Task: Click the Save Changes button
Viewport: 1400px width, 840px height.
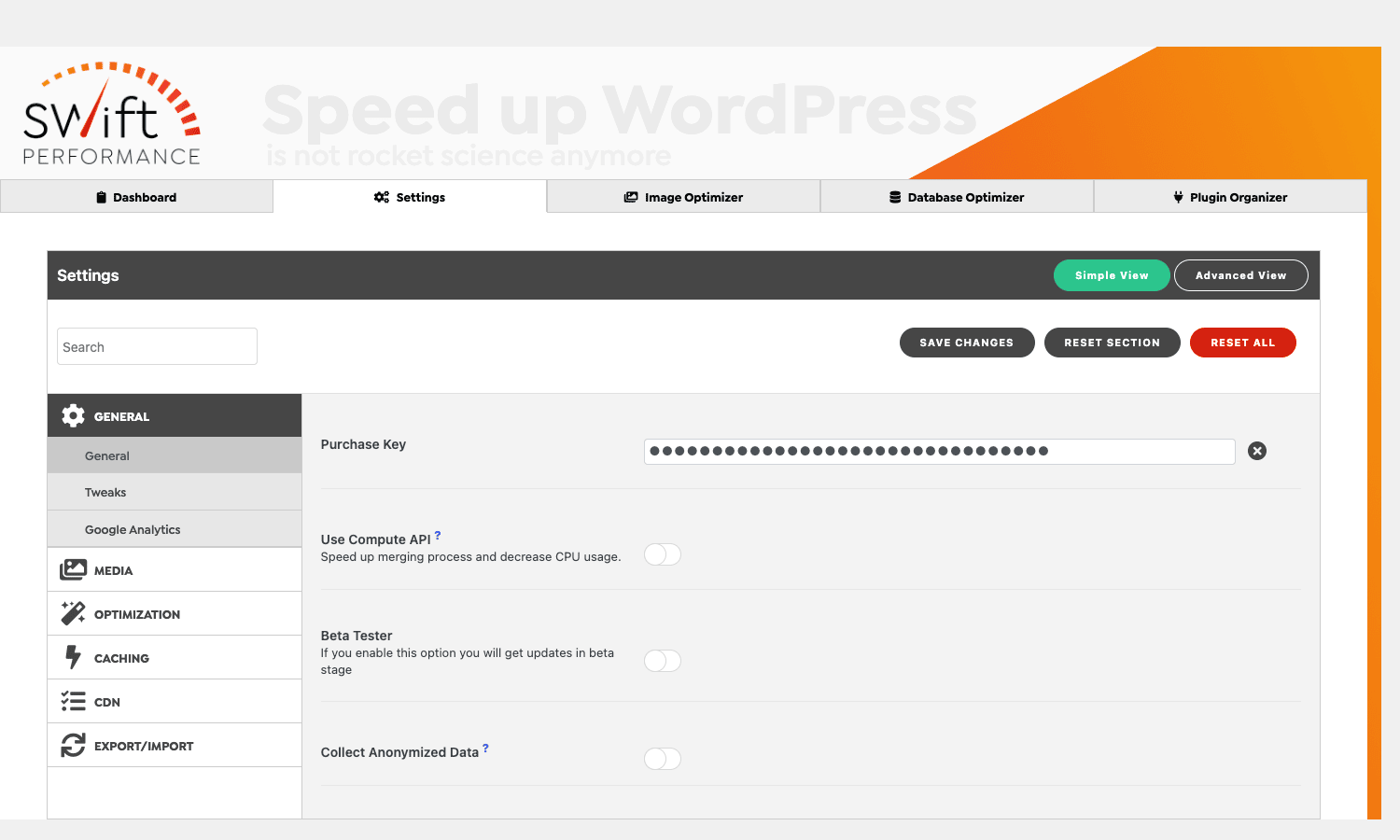Action: point(967,343)
